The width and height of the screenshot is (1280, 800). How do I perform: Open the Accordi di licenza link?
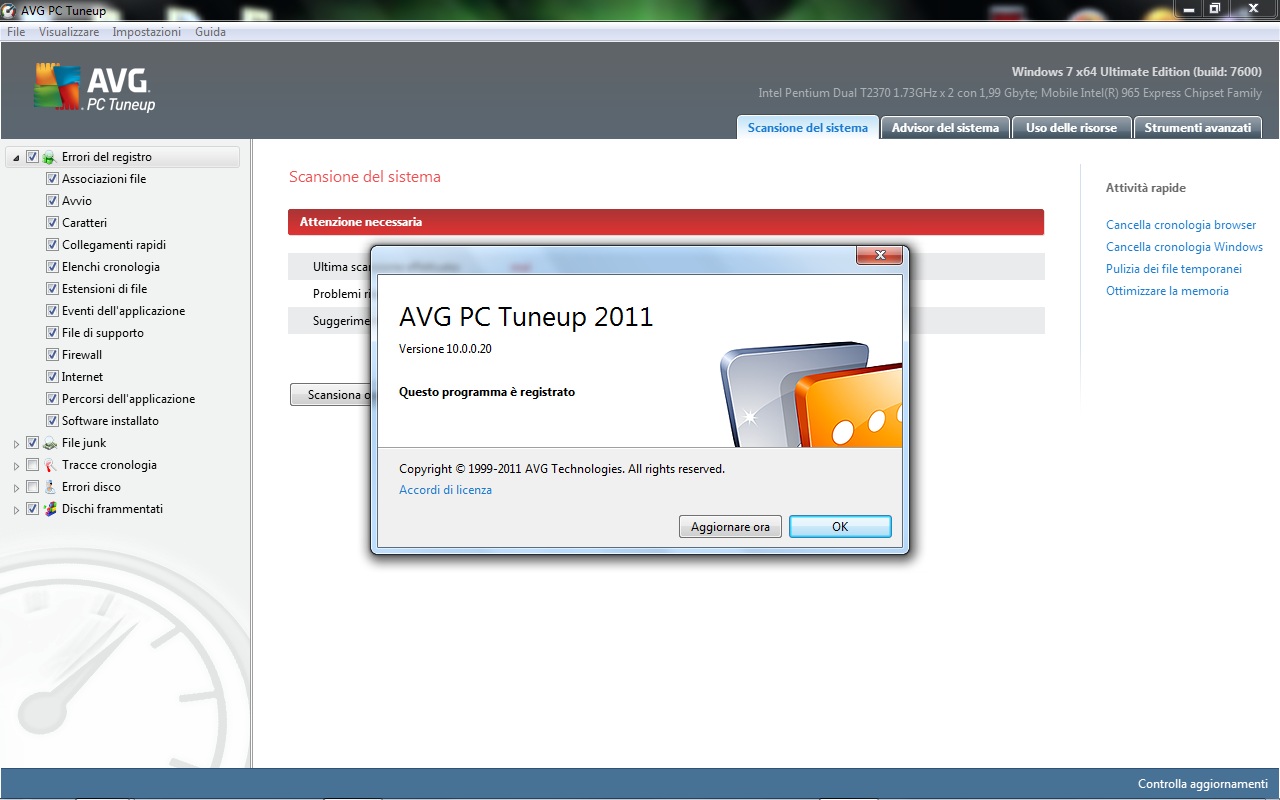[x=445, y=490]
